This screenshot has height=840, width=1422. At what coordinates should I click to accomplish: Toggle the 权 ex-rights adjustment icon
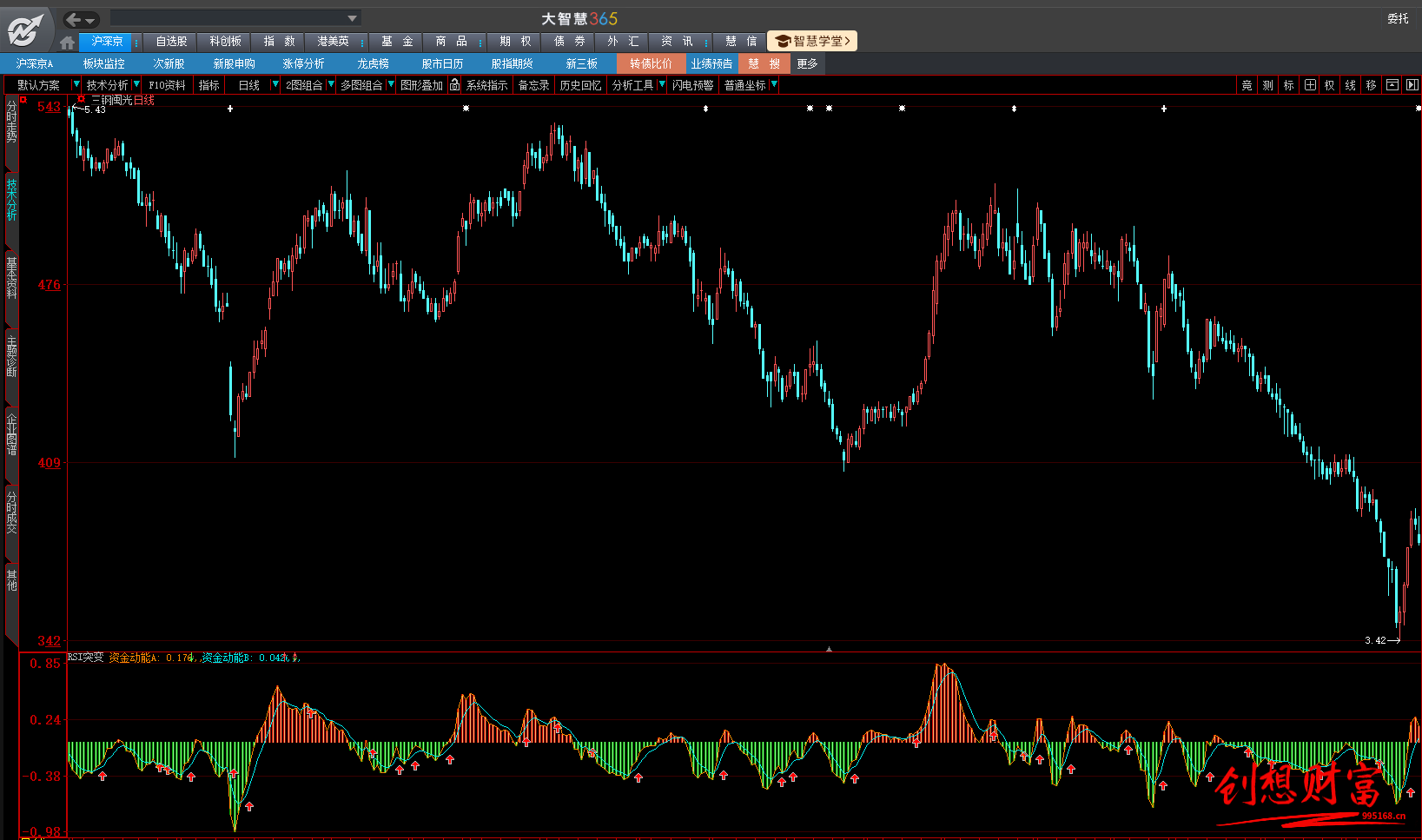point(1329,85)
